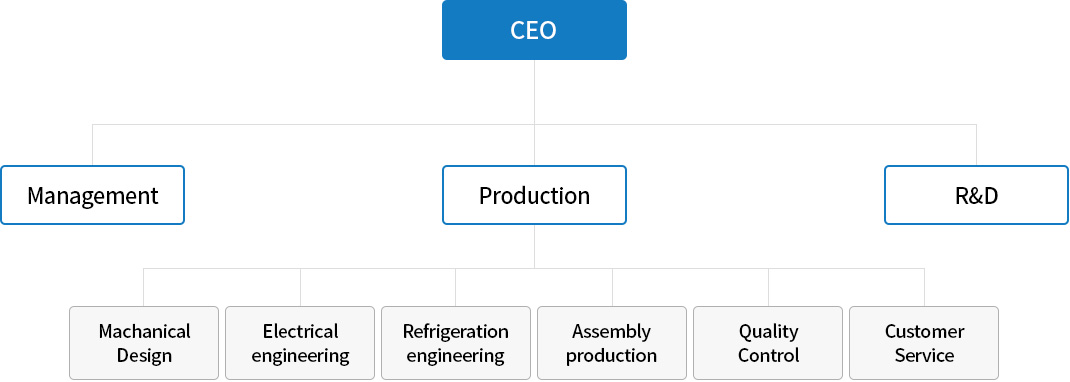
Task: Select the Electrical engineering box
Action: click(300, 343)
